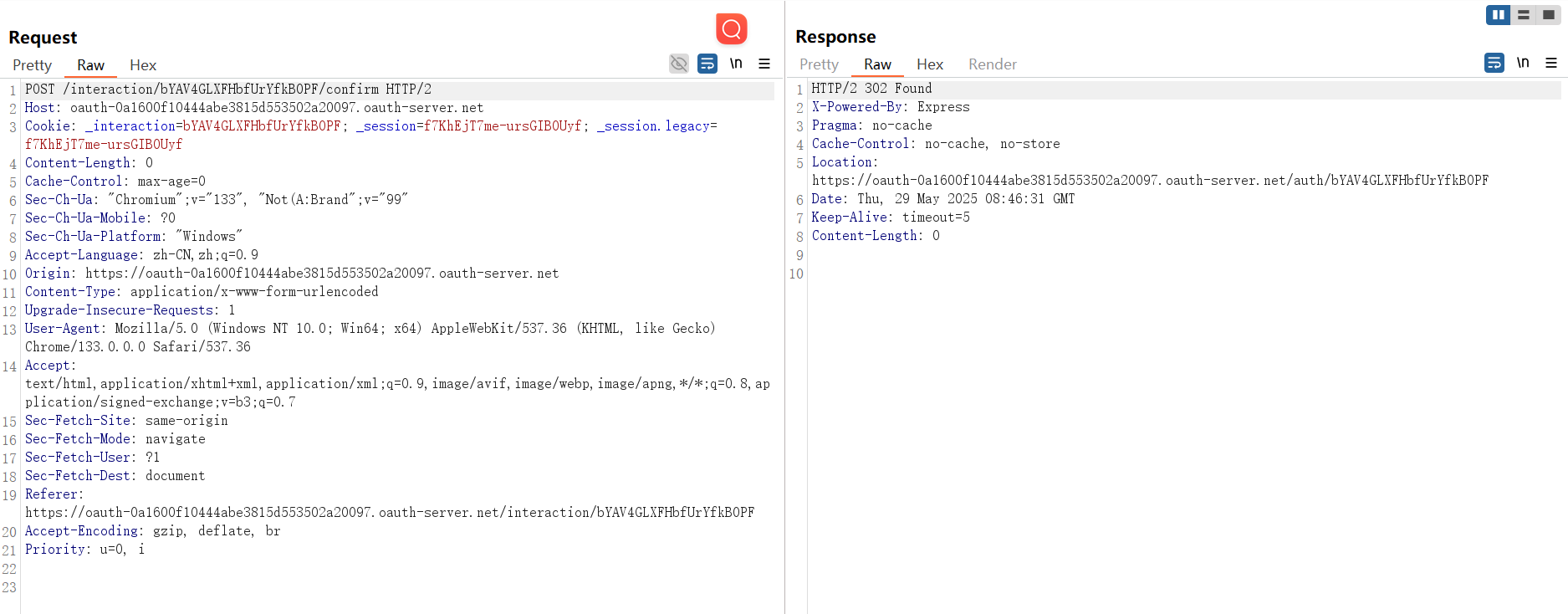1568x614 pixels.
Task: Switch to the Response Pretty tab
Action: pos(819,64)
